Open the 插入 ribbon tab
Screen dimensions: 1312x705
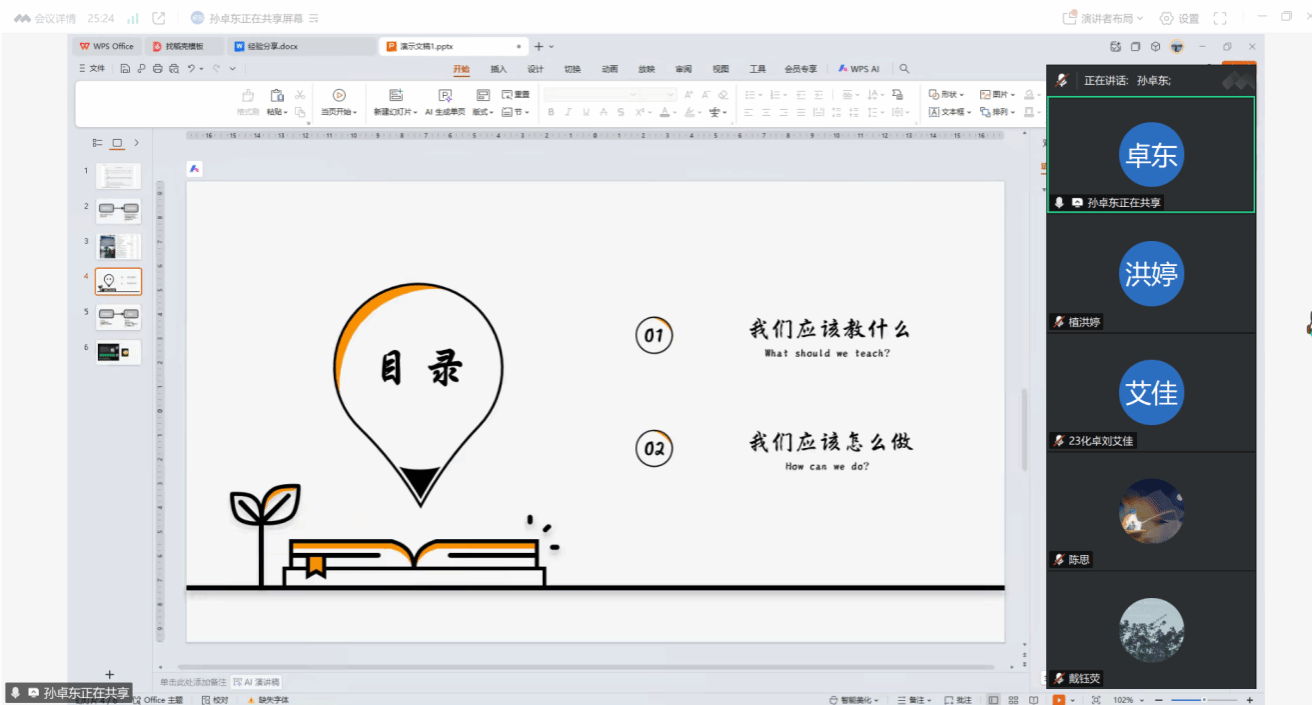498,69
